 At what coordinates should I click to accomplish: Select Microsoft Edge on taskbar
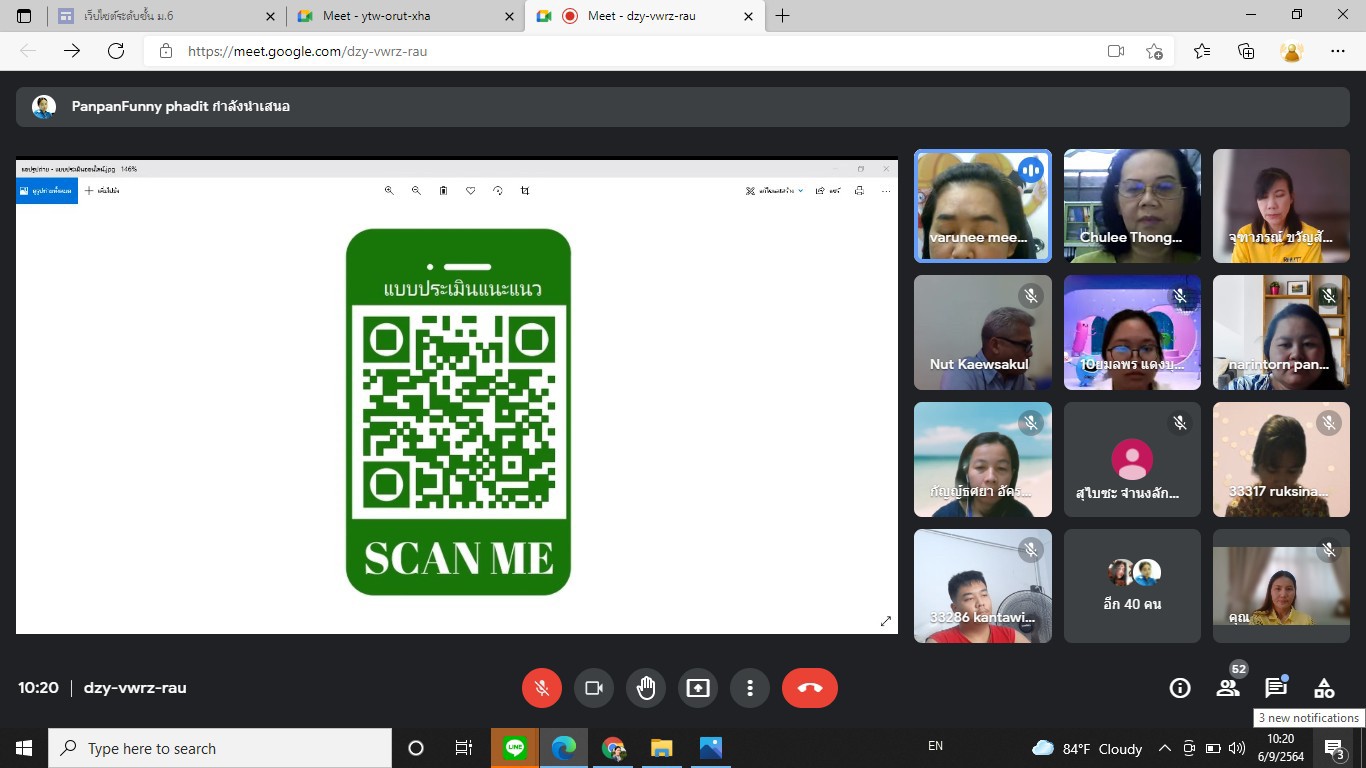pyautogui.click(x=564, y=748)
